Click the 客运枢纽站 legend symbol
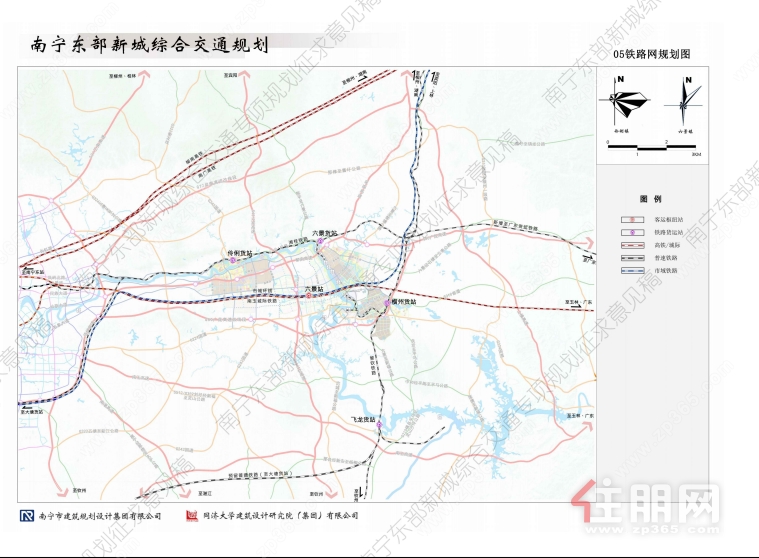The image size is (759, 558). [632, 217]
